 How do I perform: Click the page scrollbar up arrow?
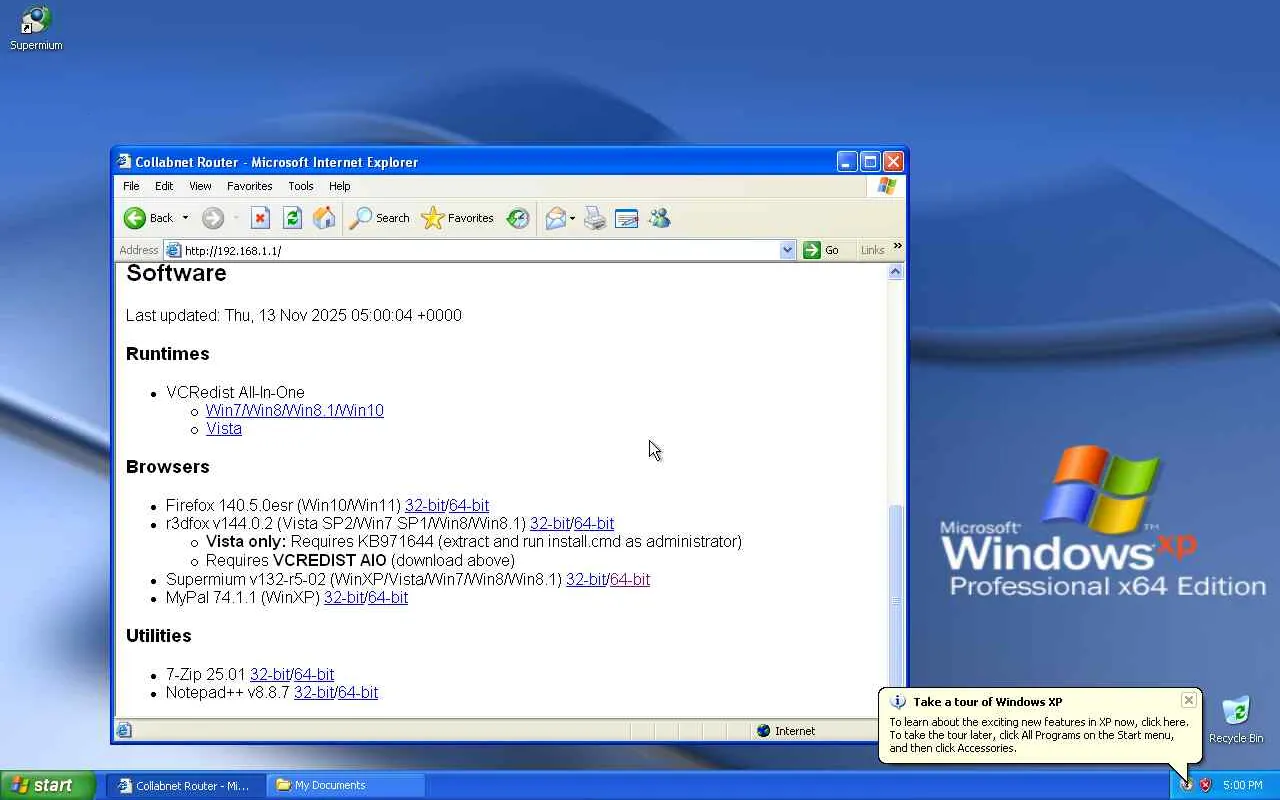click(x=896, y=272)
